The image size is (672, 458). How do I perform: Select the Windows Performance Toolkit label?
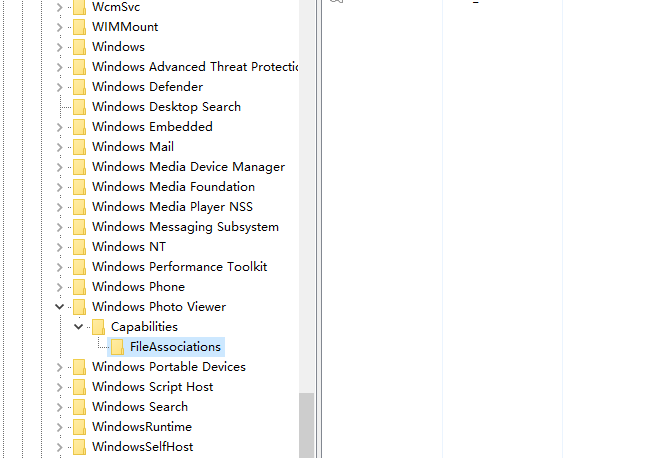[180, 266]
